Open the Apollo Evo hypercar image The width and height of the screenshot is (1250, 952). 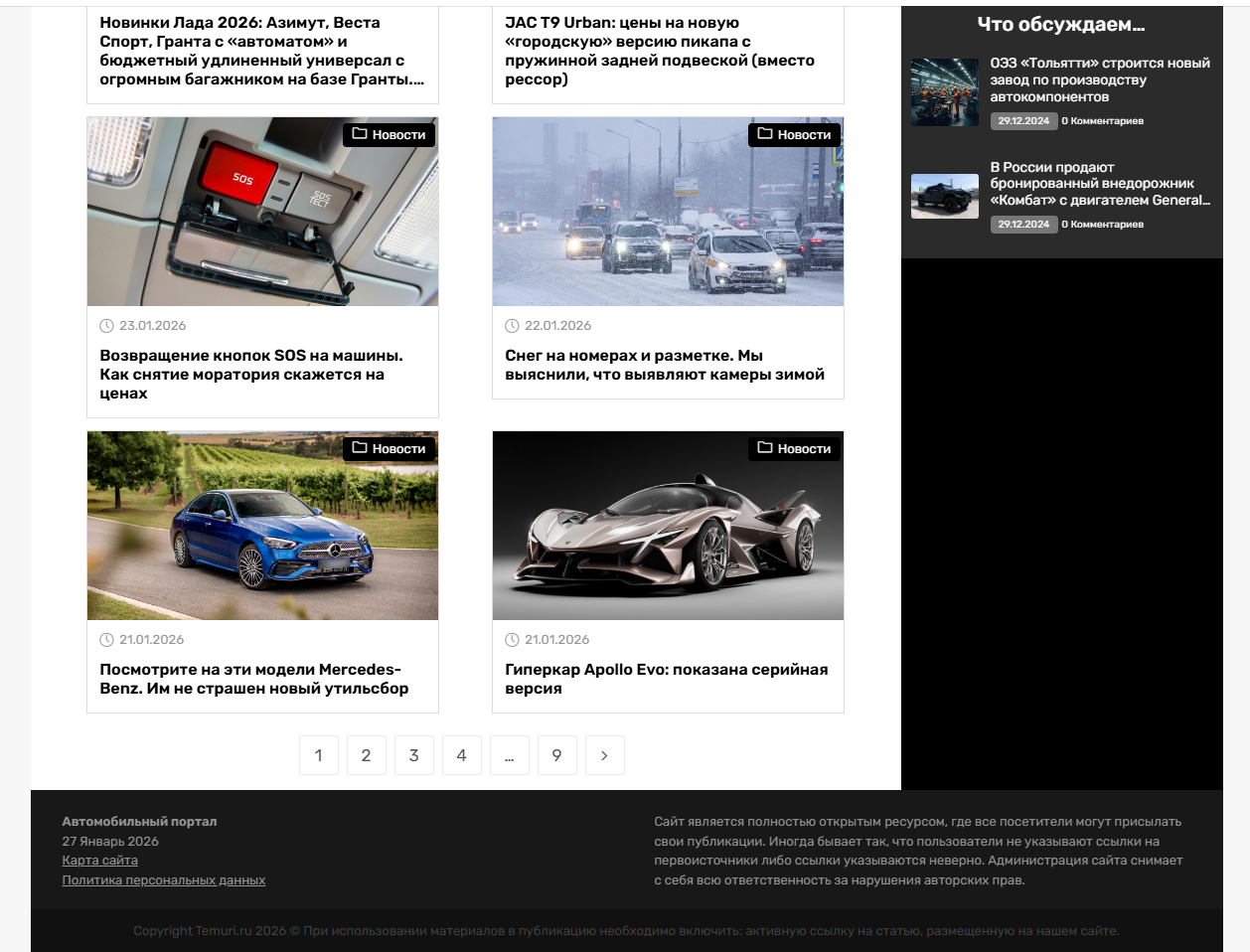coord(668,526)
